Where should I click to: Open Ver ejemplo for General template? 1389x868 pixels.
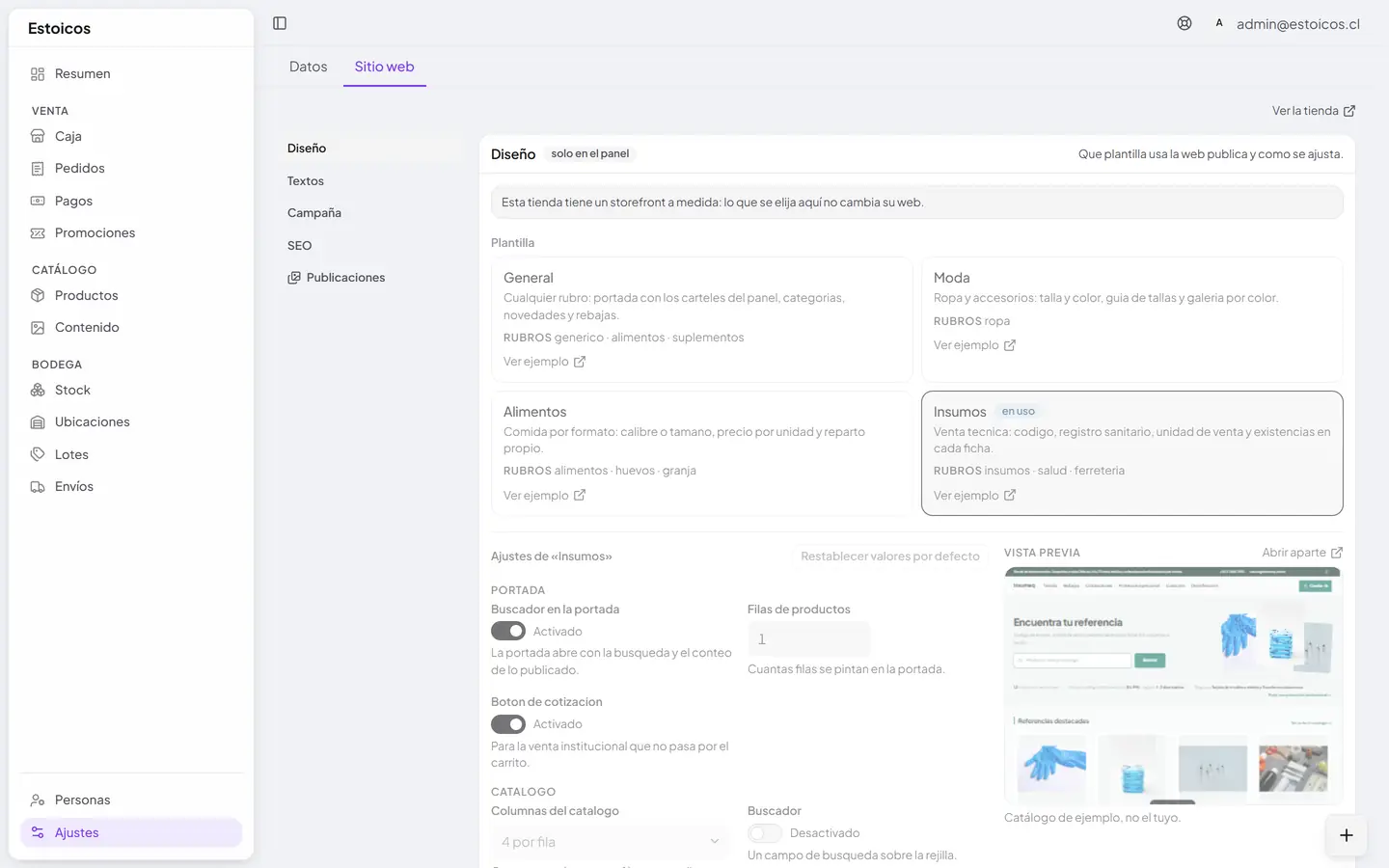[x=544, y=362]
